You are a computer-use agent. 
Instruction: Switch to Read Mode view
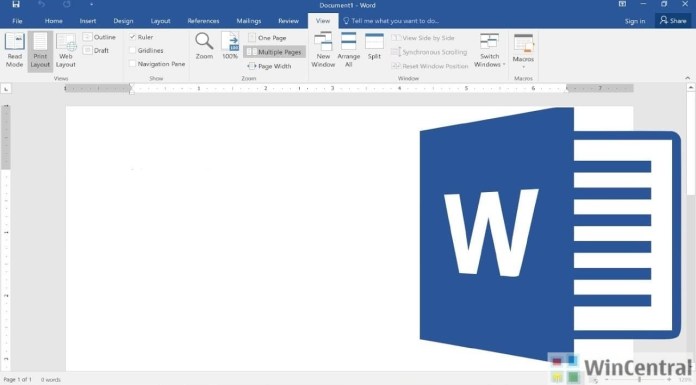pos(14,50)
